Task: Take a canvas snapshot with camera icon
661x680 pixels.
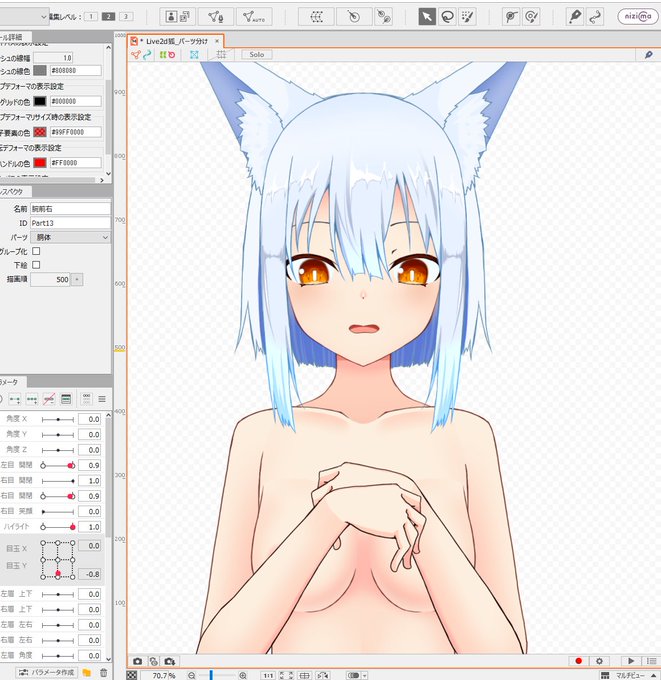Action: 138,661
